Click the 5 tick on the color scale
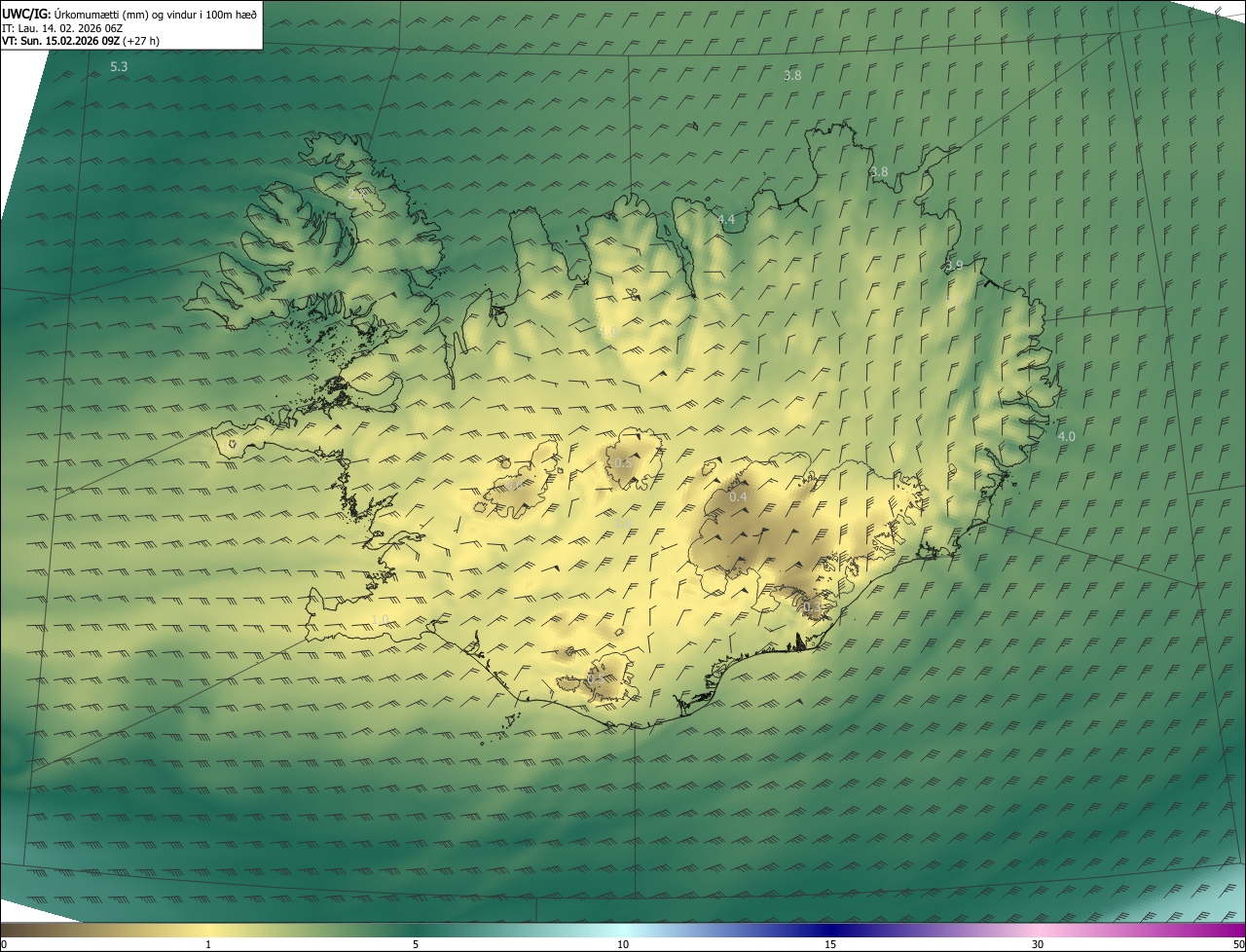The height and width of the screenshot is (952, 1246). (x=416, y=944)
